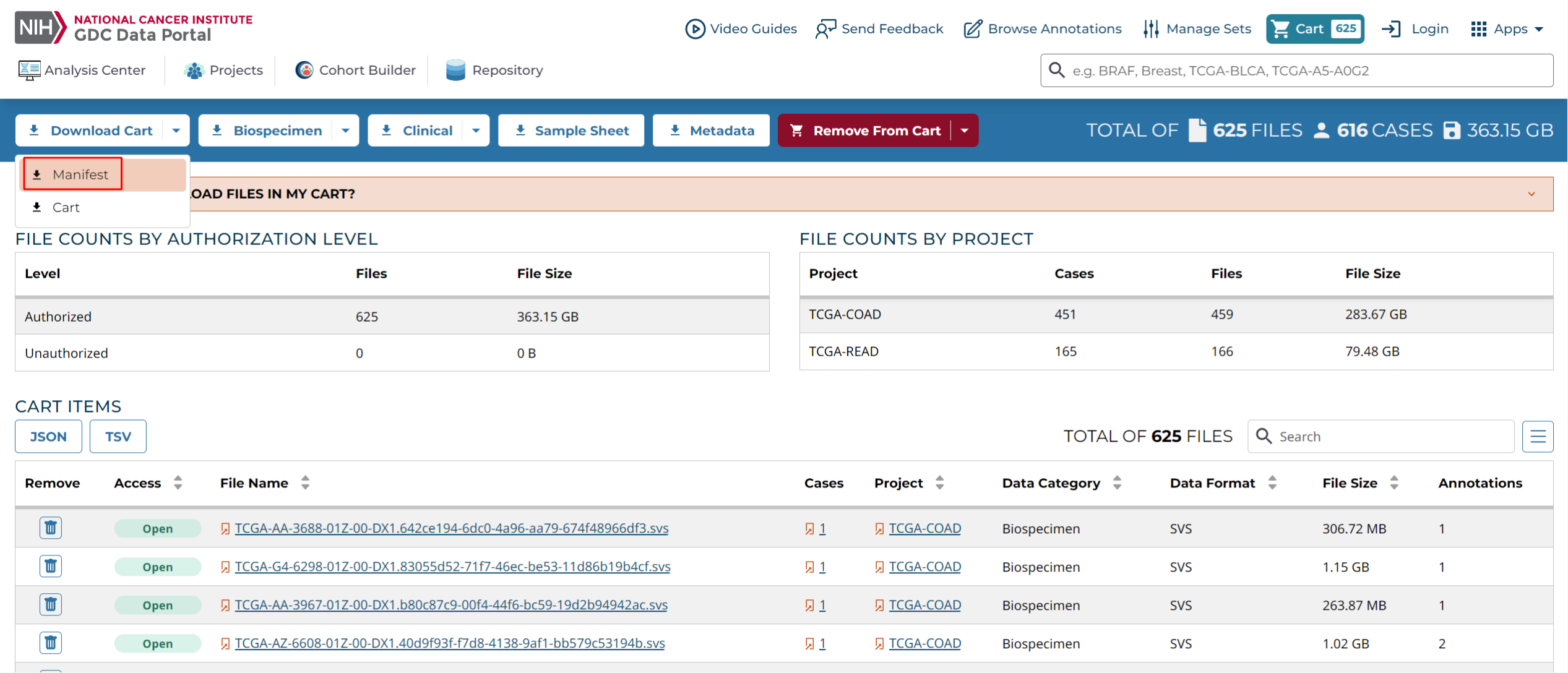Open Cart with 625 items
Image resolution: width=1568 pixels, height=673 pixels.
(1314, 28)
